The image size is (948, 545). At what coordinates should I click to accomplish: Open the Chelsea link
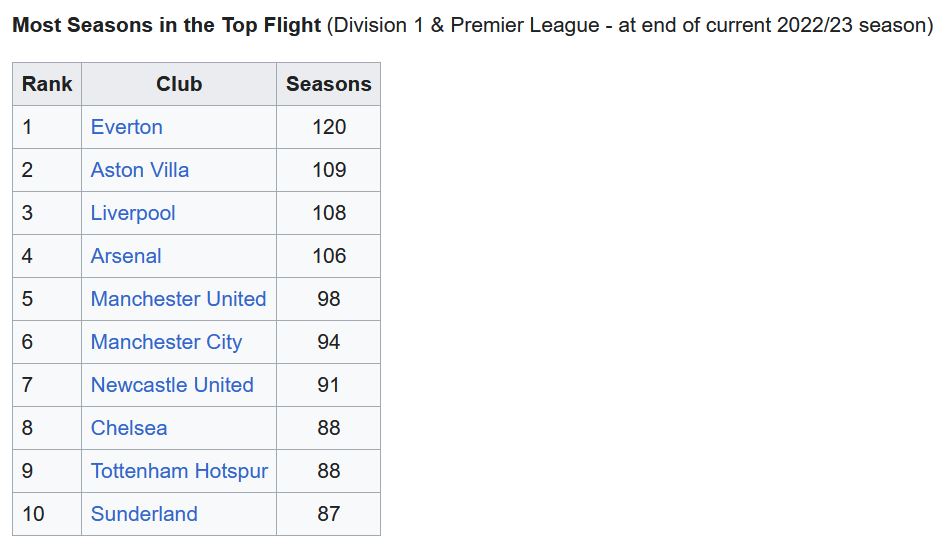pos(129,428)
